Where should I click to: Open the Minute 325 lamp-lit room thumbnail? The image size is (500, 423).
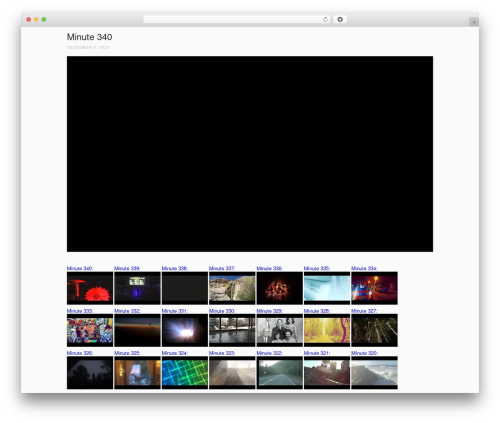pyautogui.click(x=137, y=373)
